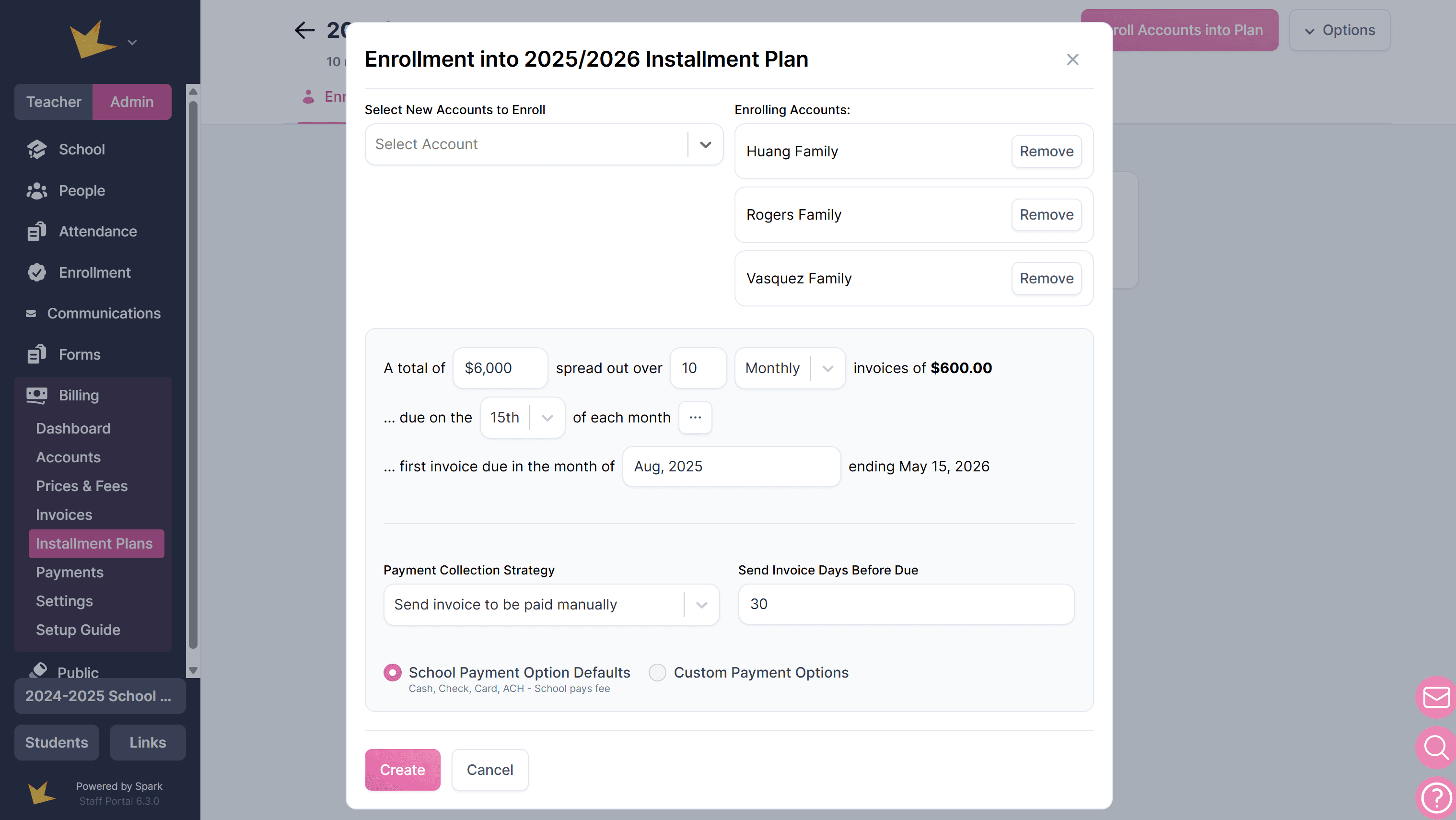1456x820 pixels.
Task: Click the back arrow icon
Action: [304, 30]
